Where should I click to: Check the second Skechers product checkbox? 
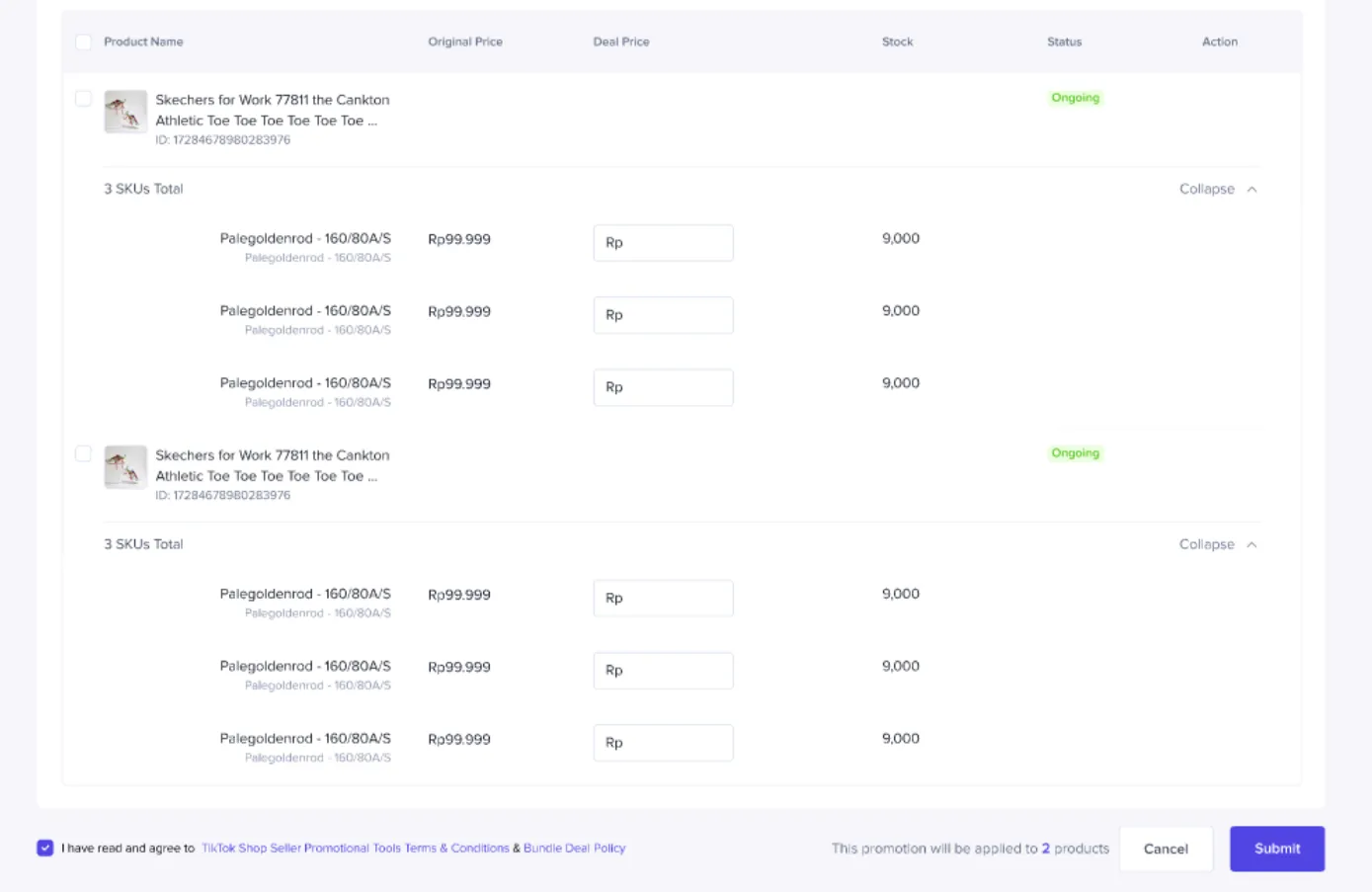coord(83,454)
